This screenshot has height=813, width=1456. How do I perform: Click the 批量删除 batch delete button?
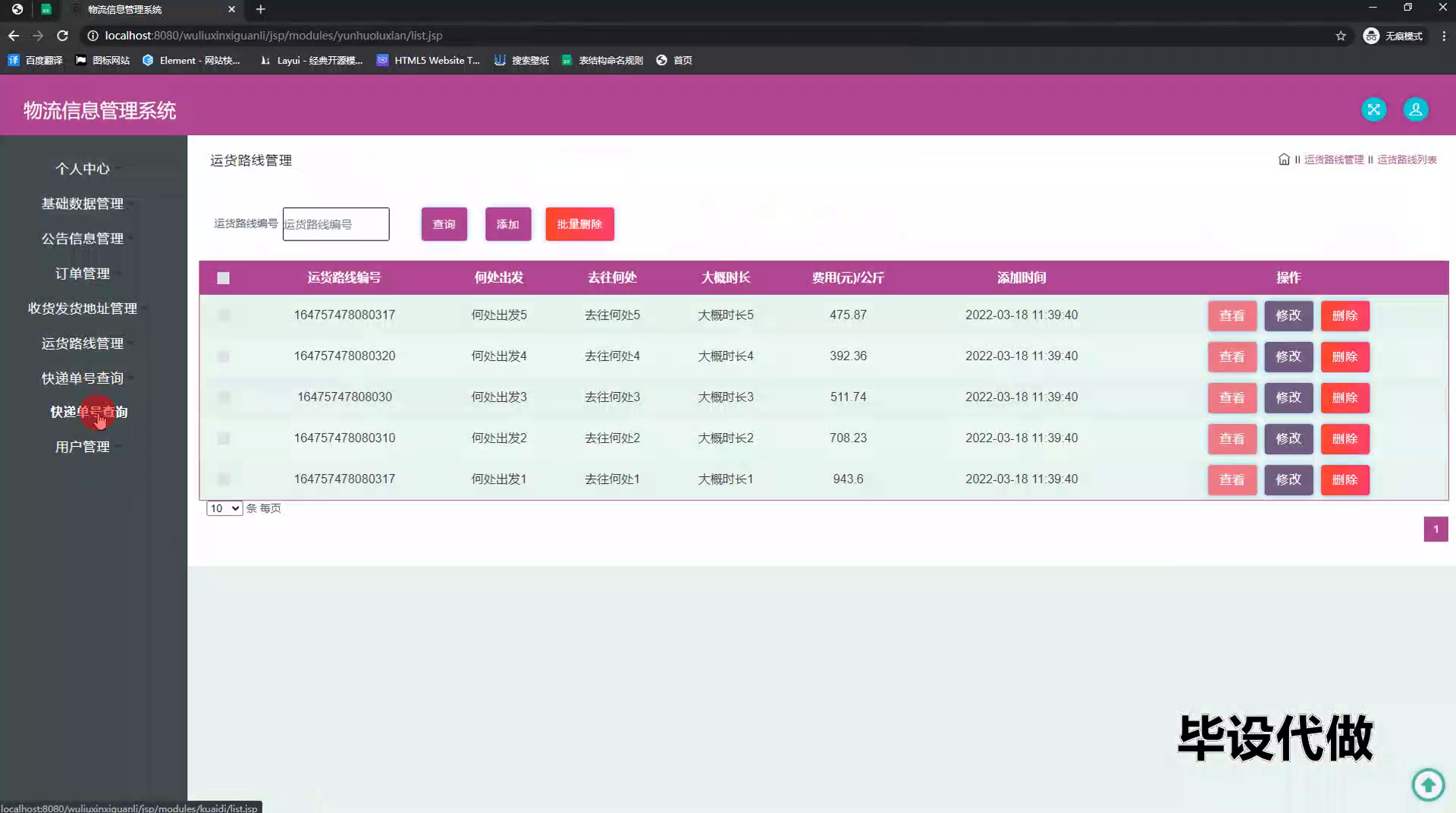[579, 224]
